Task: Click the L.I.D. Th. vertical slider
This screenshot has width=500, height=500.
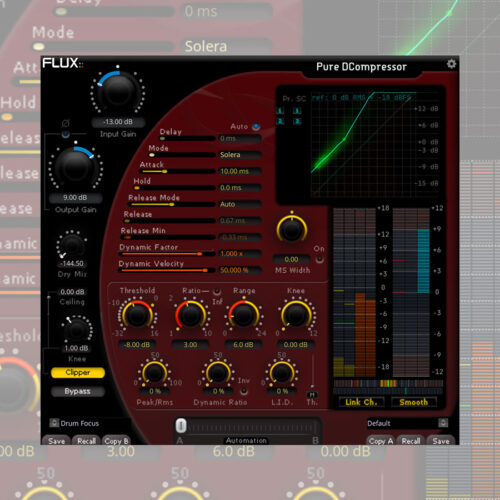Action: point(312,372)
